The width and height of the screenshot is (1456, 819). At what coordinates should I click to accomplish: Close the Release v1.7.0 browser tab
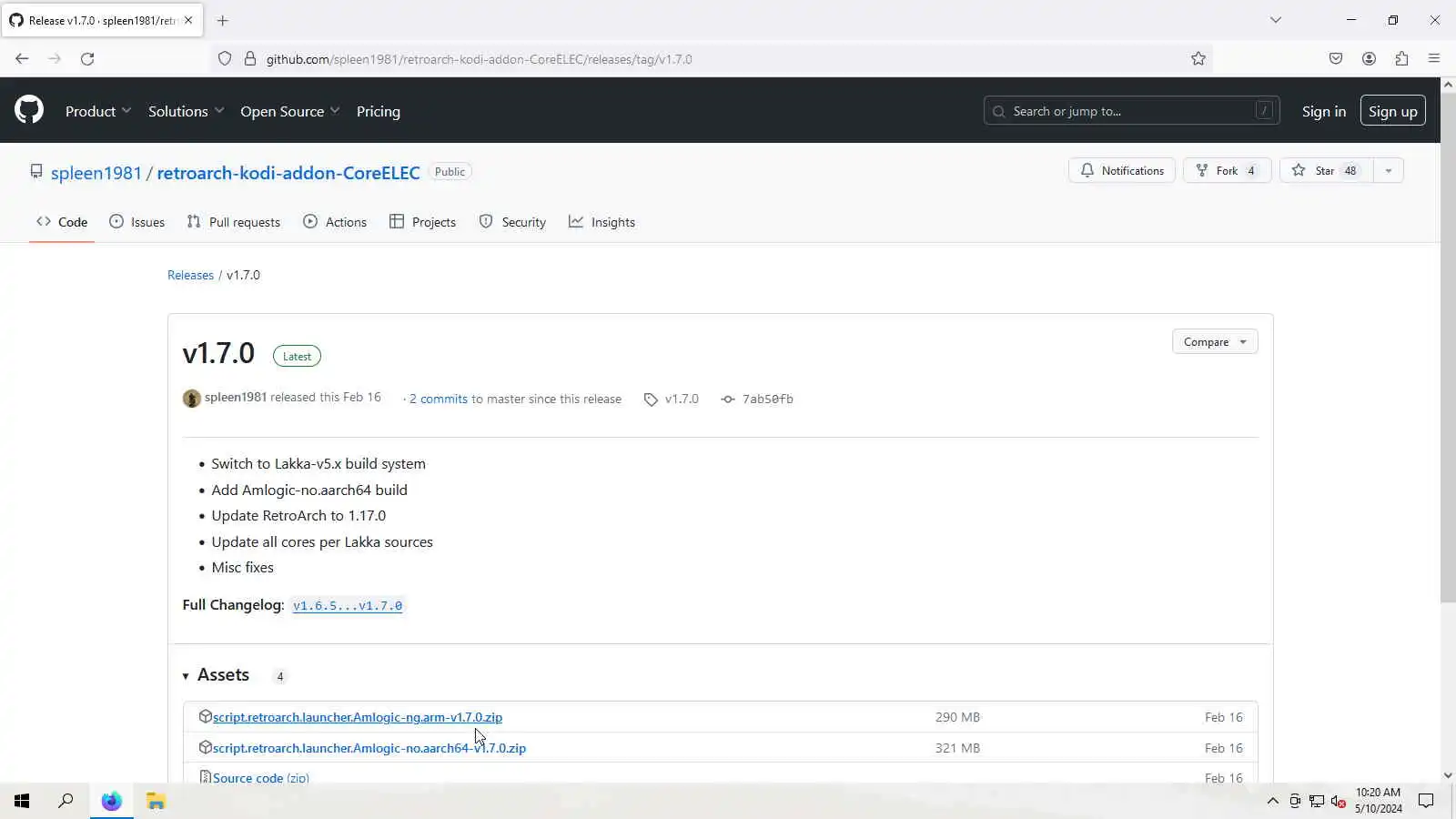point(188,20)
